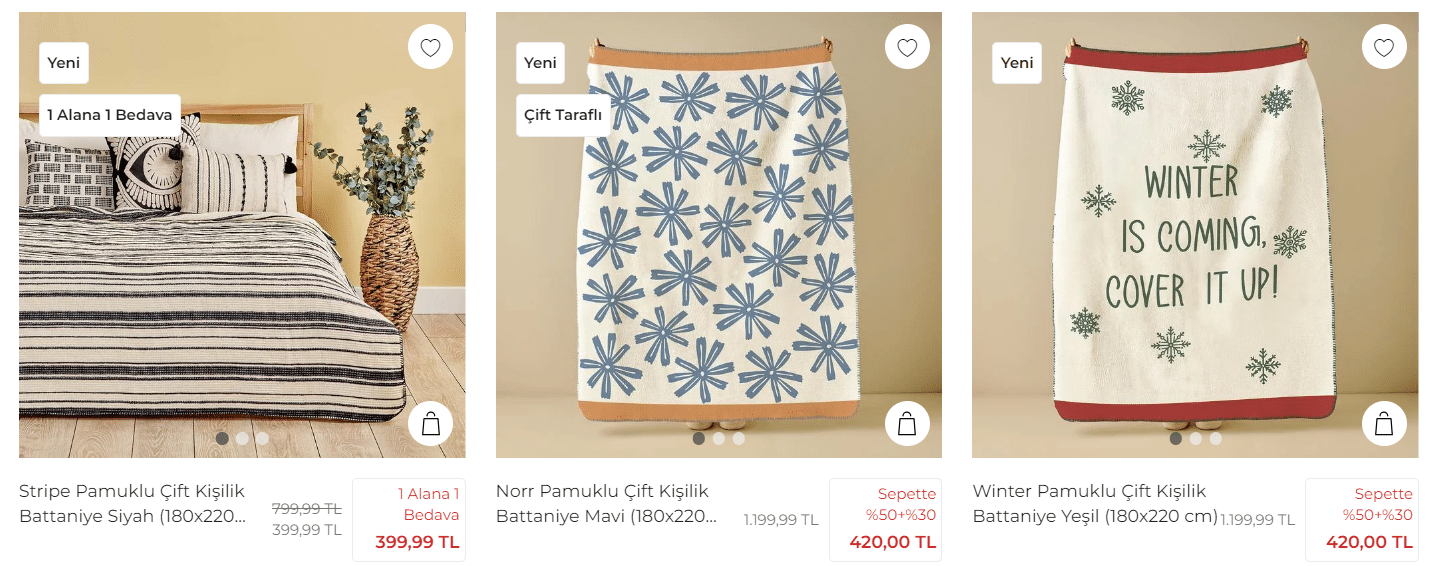This screenshot has width=1437, height=566.
Task: Select third carousel dot on Norr blanket
Action: [x=738, y=438]
